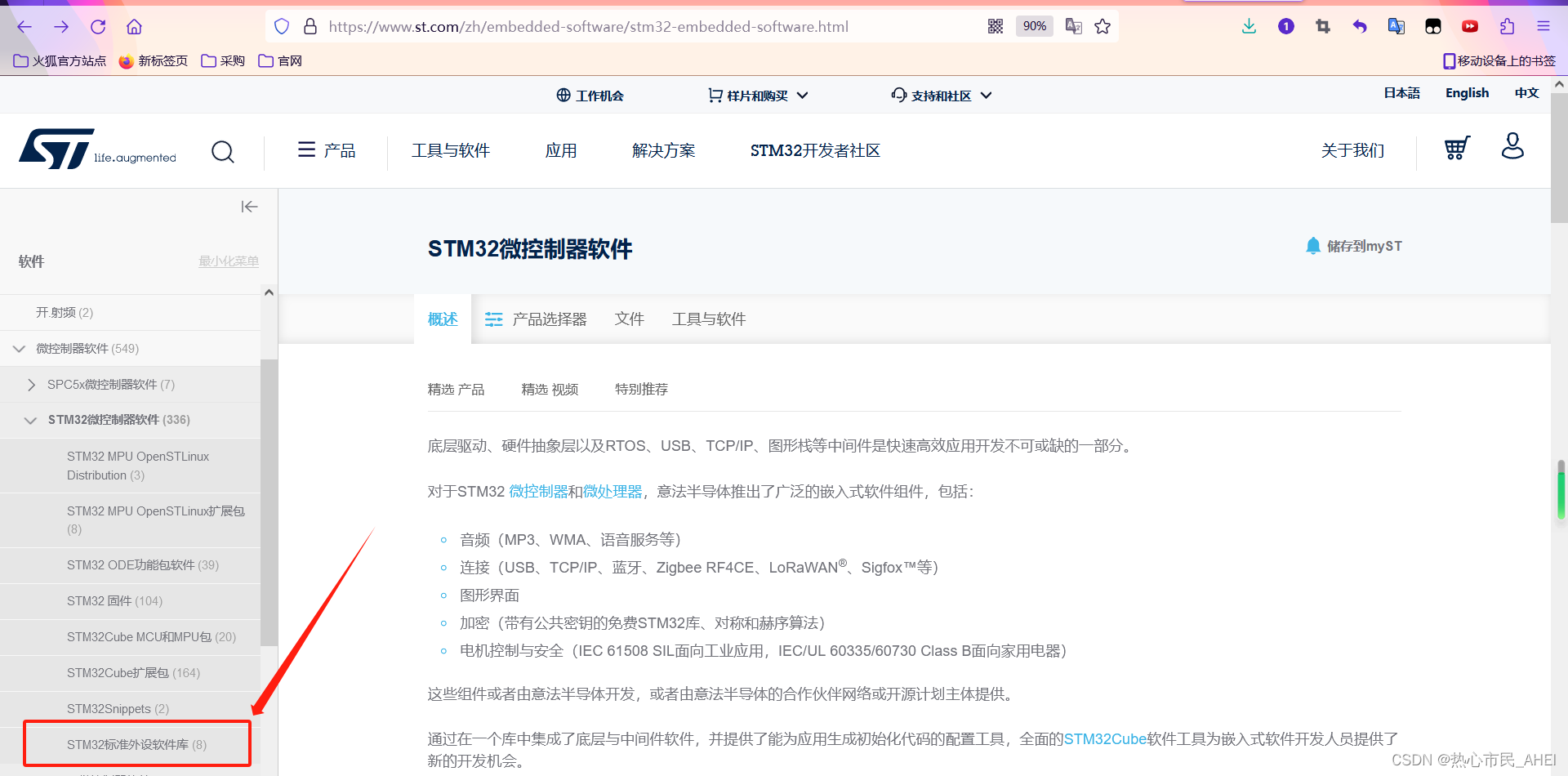Screen dimensions: 1568x776
Task: Open the 关于我们 menu
Action: click(1352, 150)
